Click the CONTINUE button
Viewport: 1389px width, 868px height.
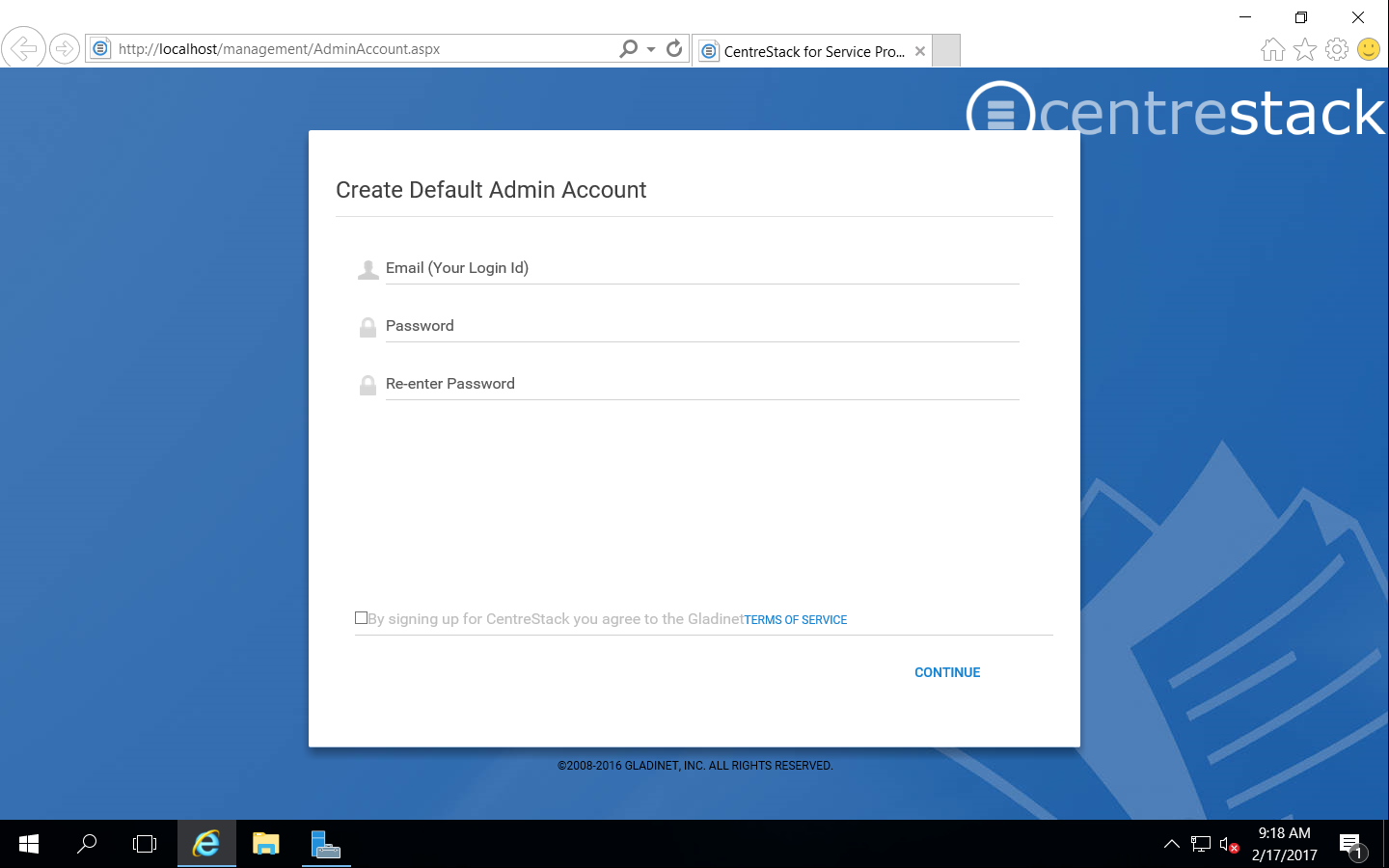click(x=947, y=672)
